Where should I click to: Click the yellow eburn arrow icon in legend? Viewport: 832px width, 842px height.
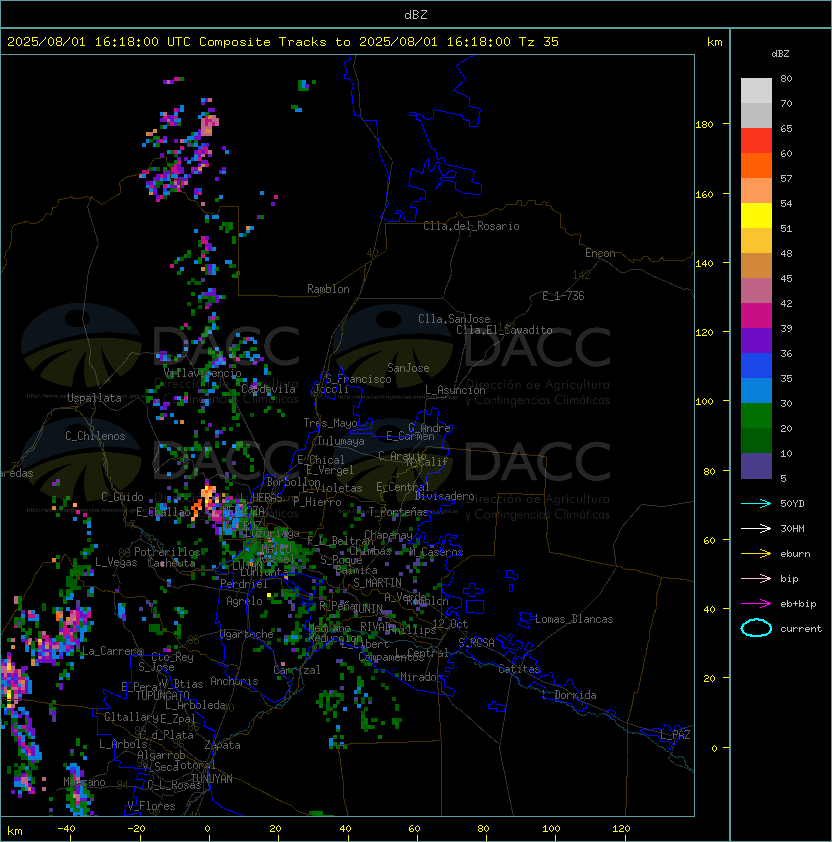point(756,554)
